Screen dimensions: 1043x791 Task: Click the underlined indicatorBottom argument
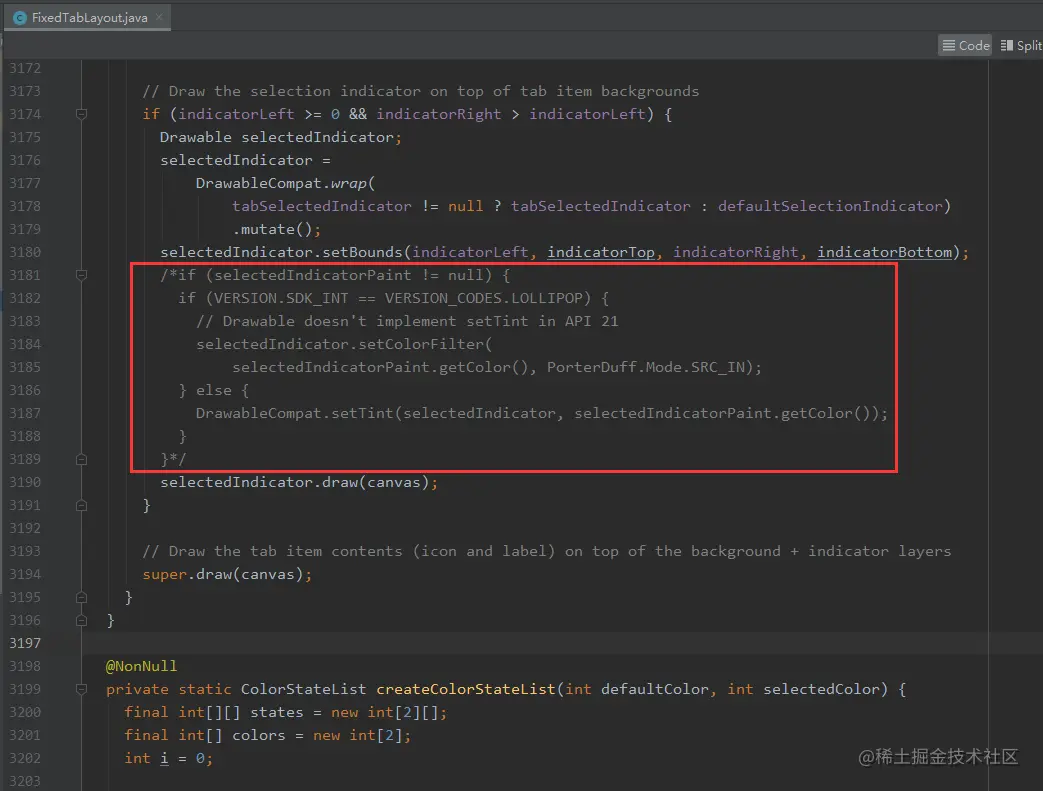click(884, 252)
